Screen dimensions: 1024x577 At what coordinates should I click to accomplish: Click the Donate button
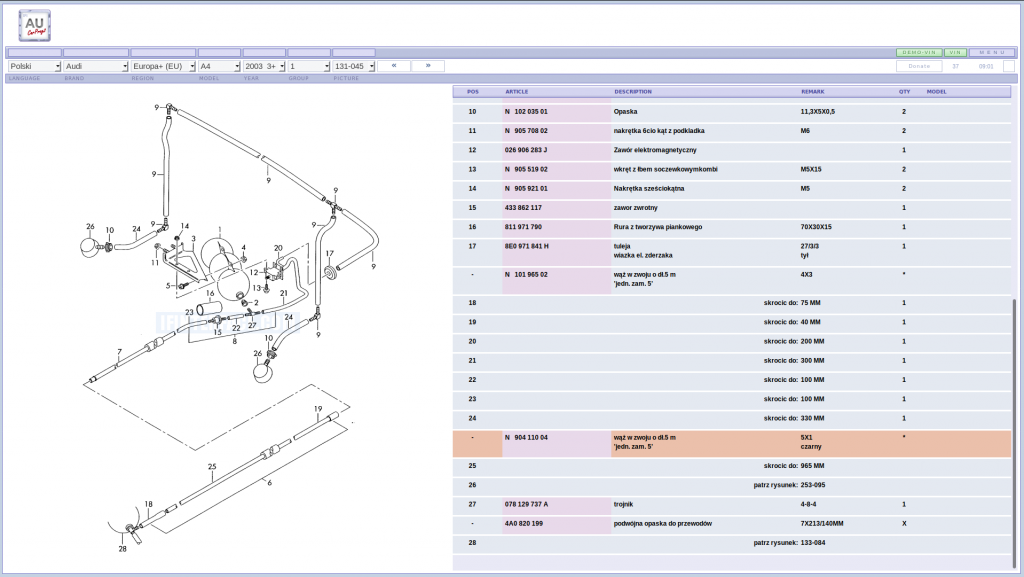point(919,66)
